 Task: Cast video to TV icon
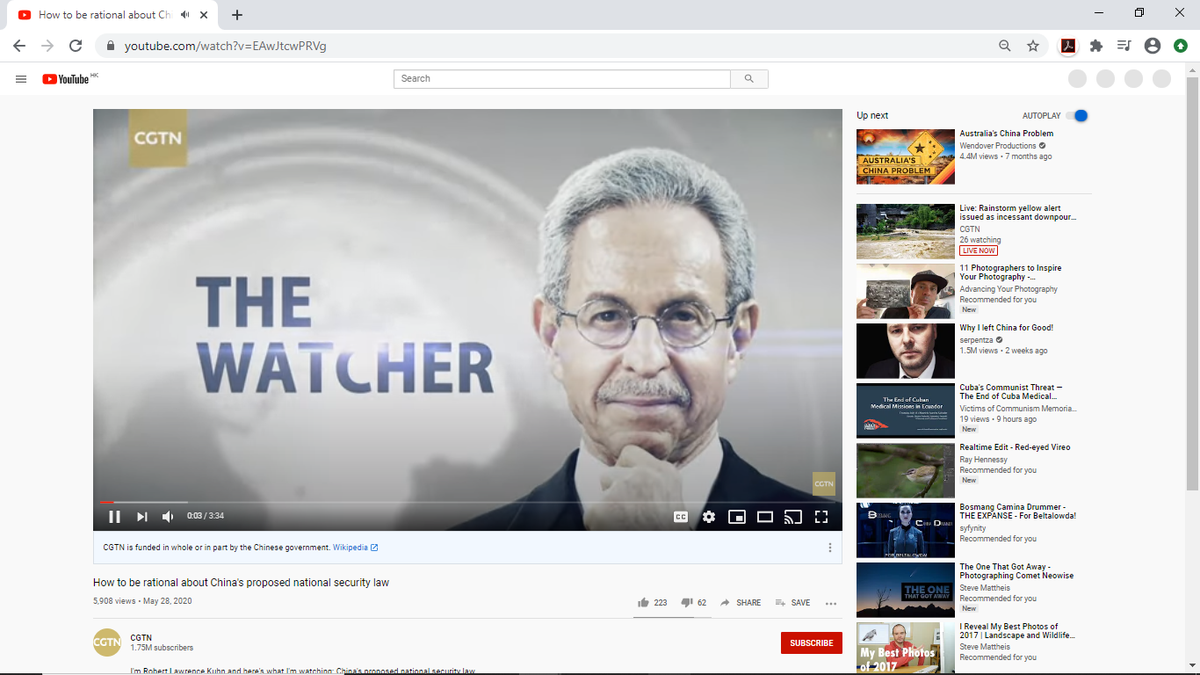(793, 517)
